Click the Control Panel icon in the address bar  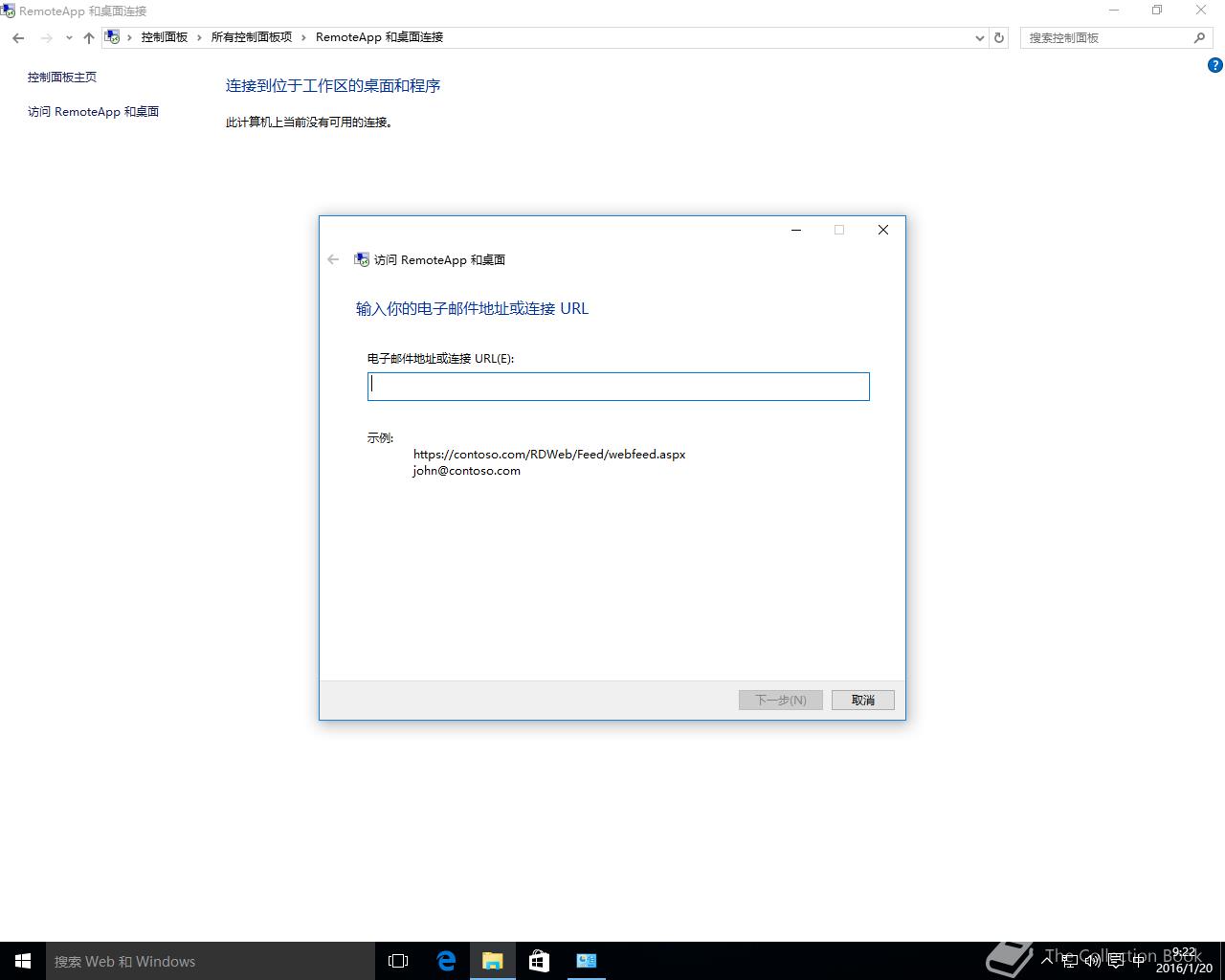click(x=112, y=37)
